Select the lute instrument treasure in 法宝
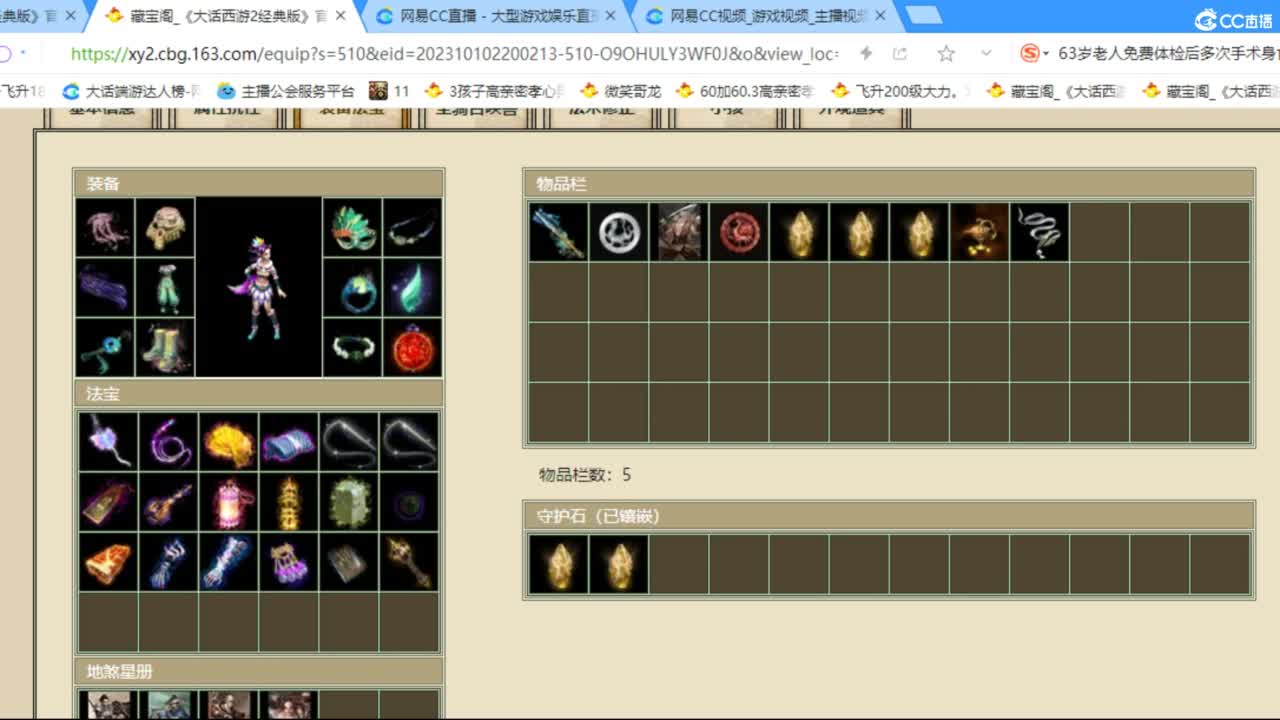Screen dimensions: 1280x720 coord(168,501)
